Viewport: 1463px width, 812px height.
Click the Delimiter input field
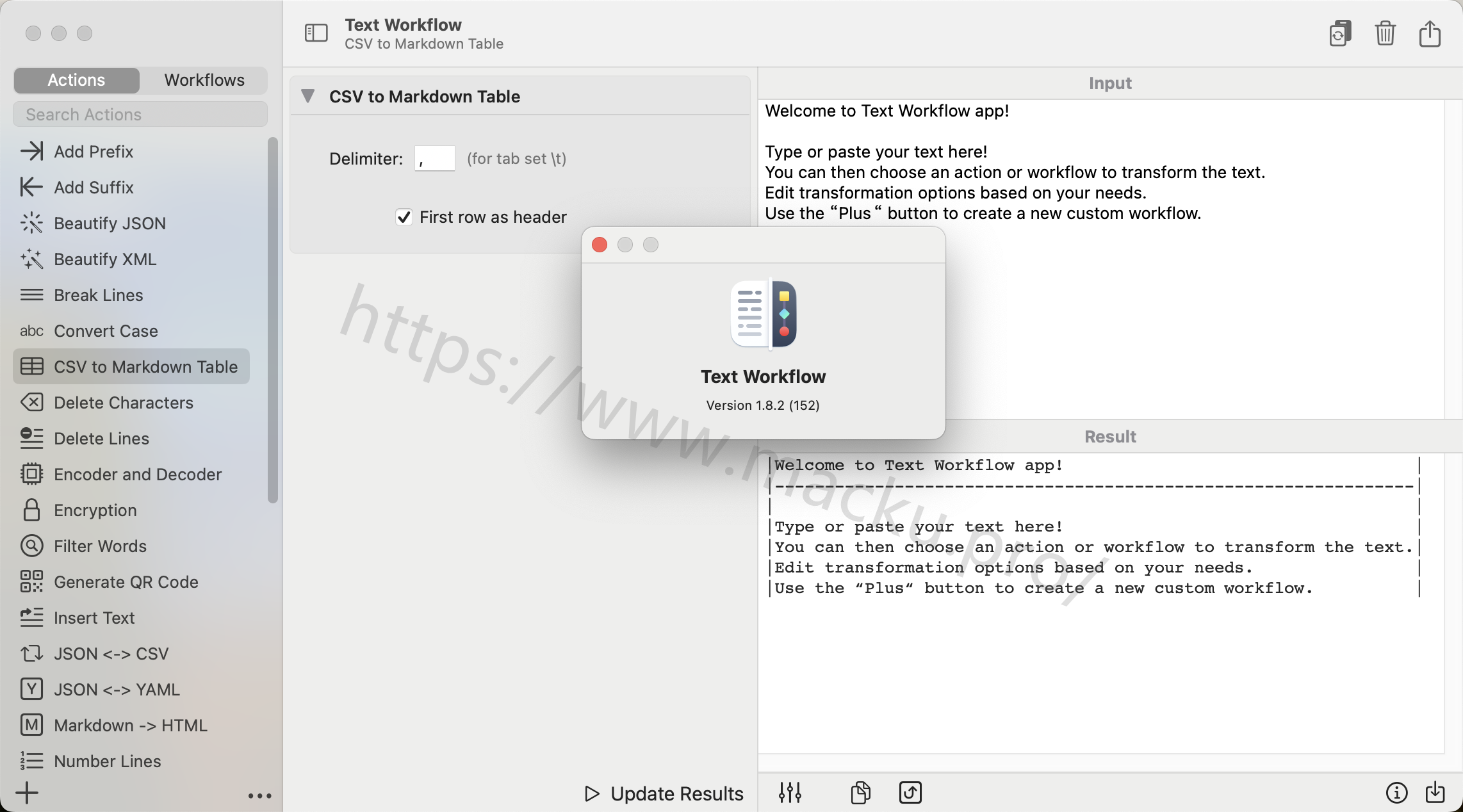click(x=434, y=158)
